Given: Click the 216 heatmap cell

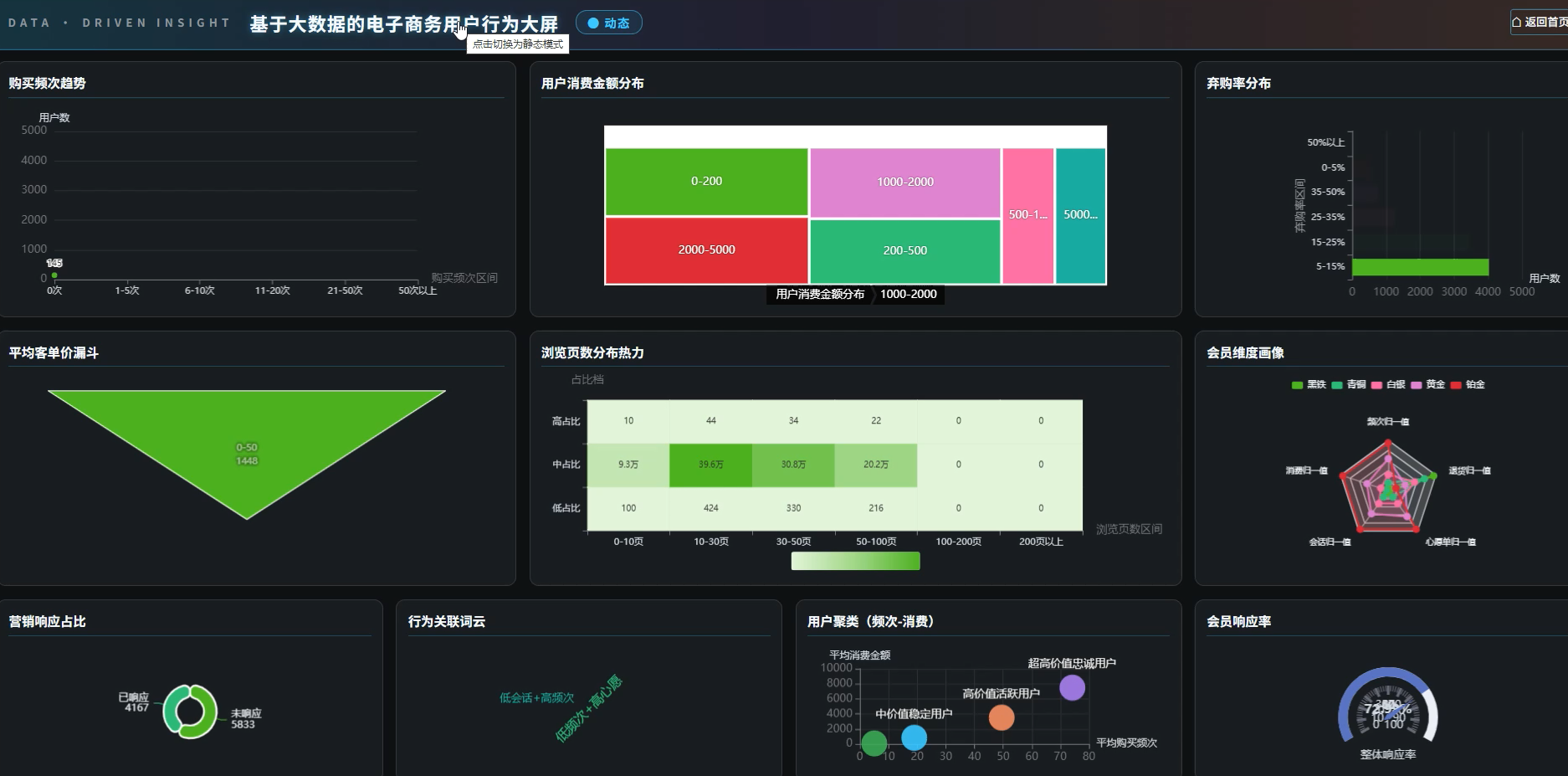Looking at the screenshot, I should click(876, 508).
